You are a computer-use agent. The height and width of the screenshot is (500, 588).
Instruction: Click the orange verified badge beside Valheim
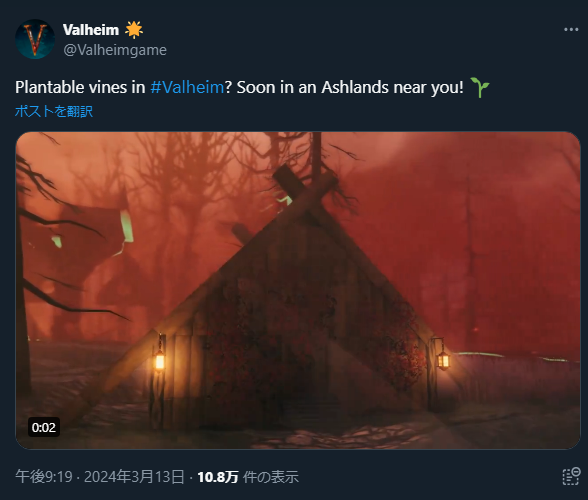134,30
